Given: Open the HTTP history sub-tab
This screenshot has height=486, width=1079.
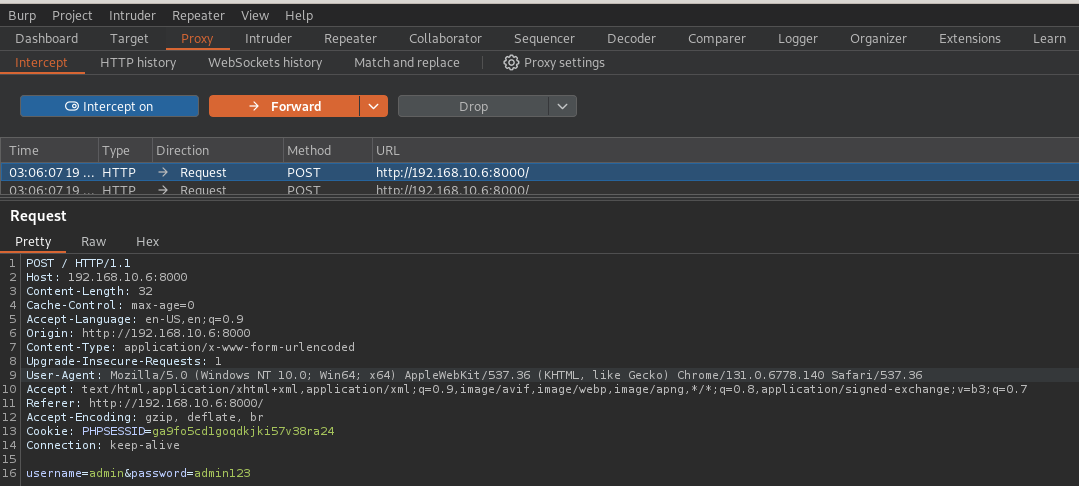Looking at the screenshot, I should 138,63.
